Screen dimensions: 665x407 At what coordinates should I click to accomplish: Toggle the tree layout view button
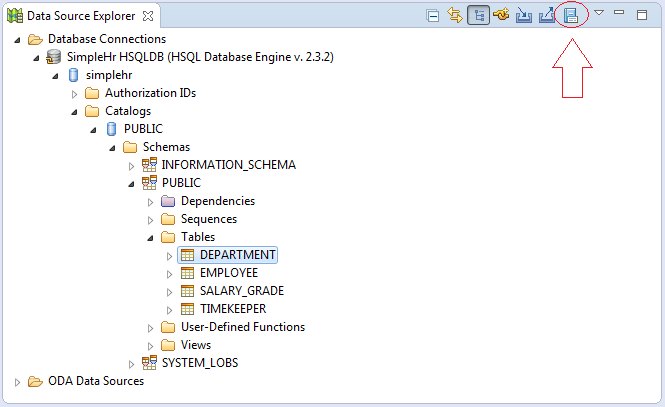(478, 16)
